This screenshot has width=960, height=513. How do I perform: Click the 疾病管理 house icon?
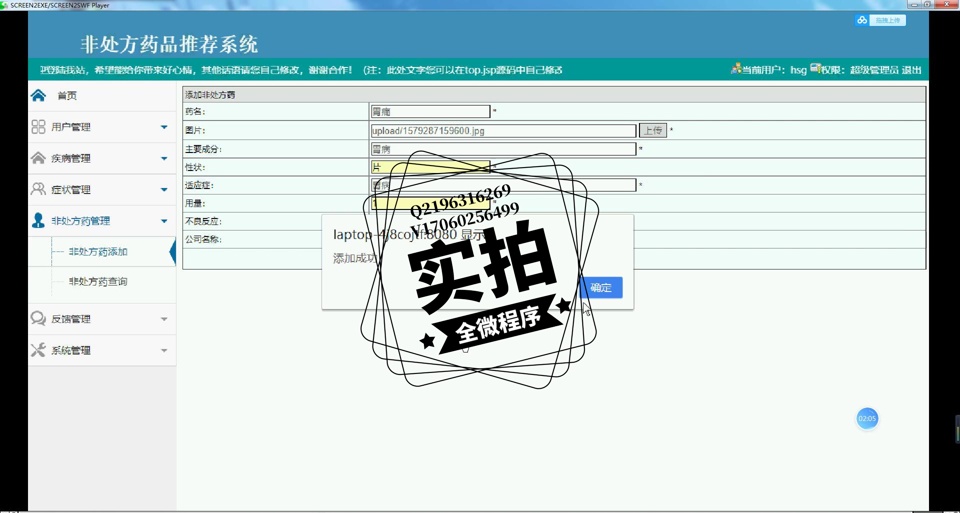coord(38,158)
